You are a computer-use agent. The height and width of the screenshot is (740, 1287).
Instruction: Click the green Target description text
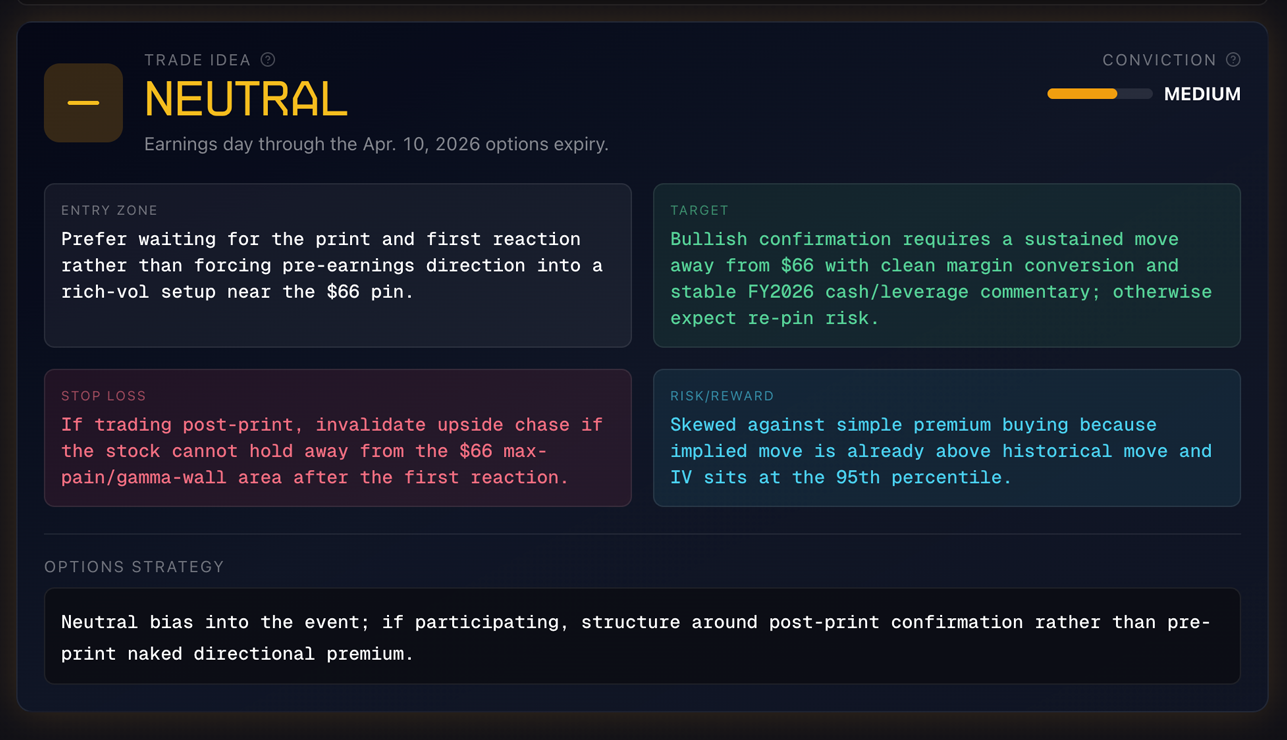pos(940,279)
